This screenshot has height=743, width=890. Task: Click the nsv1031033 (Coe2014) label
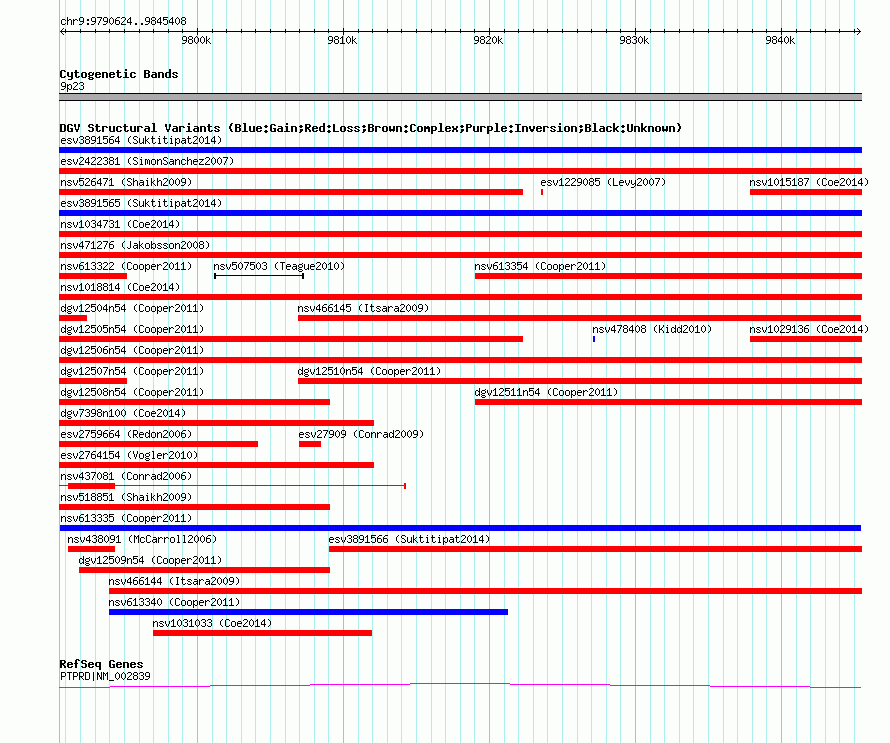[212, 623]
